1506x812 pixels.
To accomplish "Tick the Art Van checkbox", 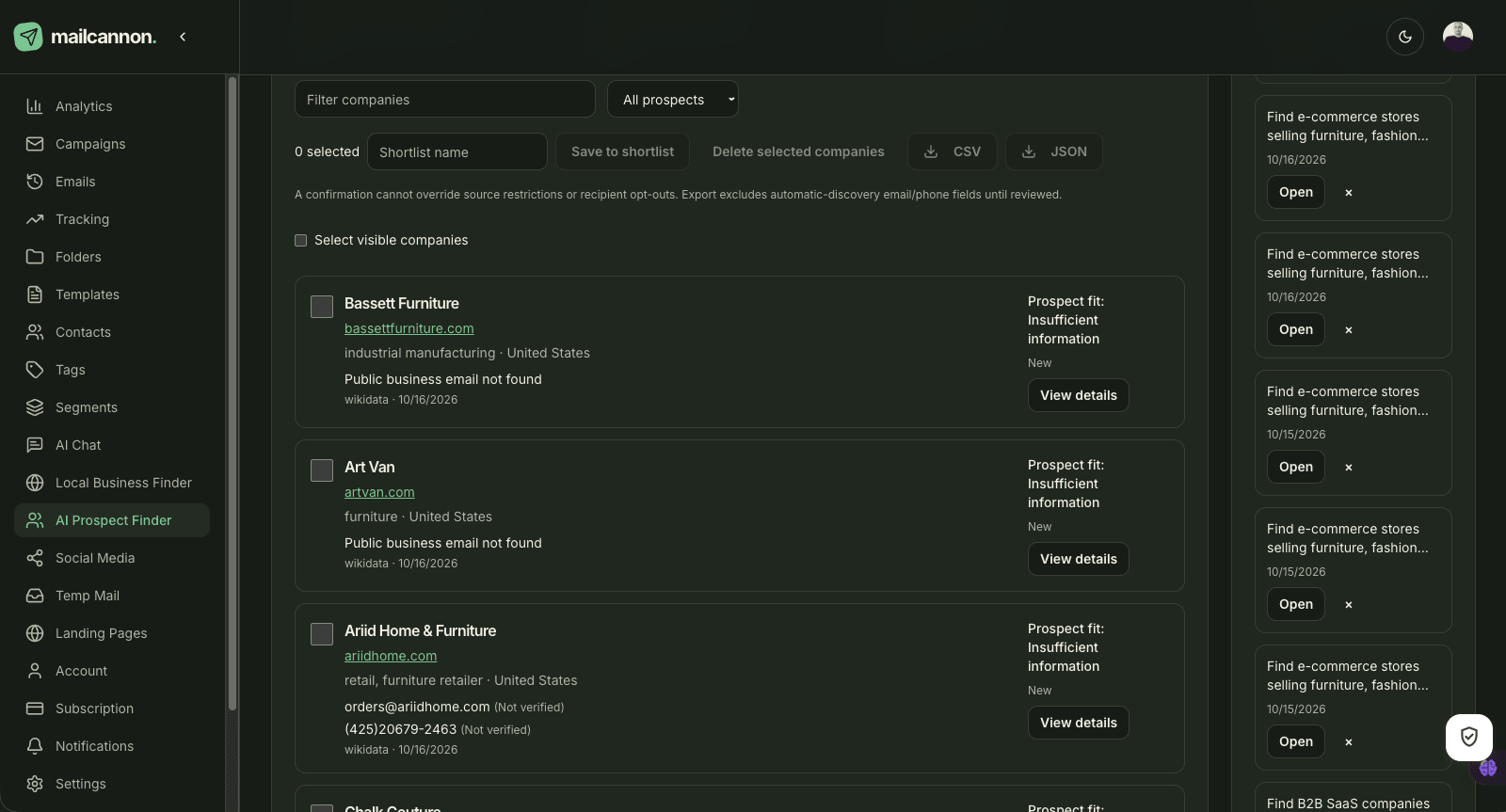I will (x=322, y=470).
